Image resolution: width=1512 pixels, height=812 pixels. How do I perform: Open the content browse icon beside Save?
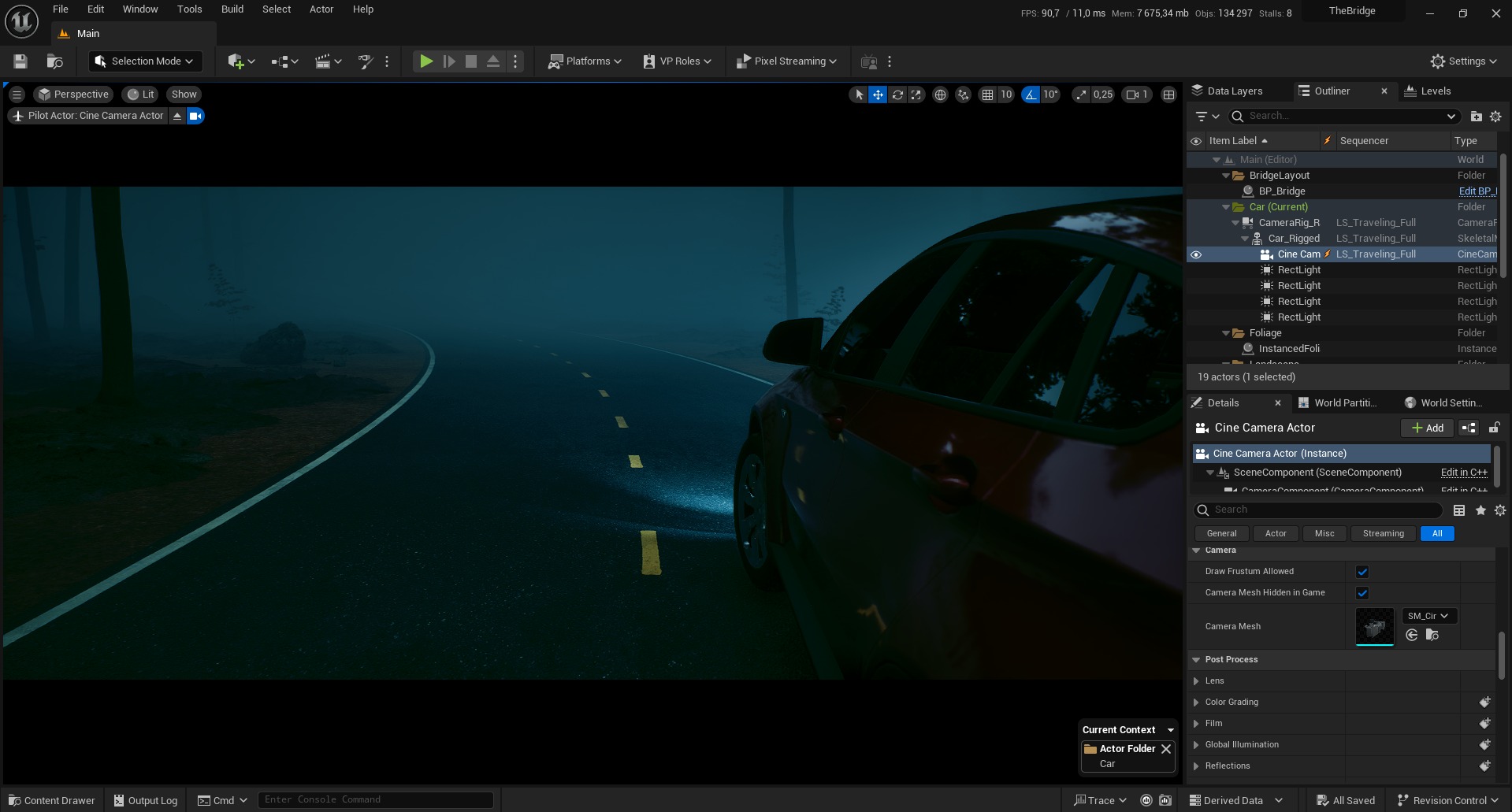tap(54, 61)
